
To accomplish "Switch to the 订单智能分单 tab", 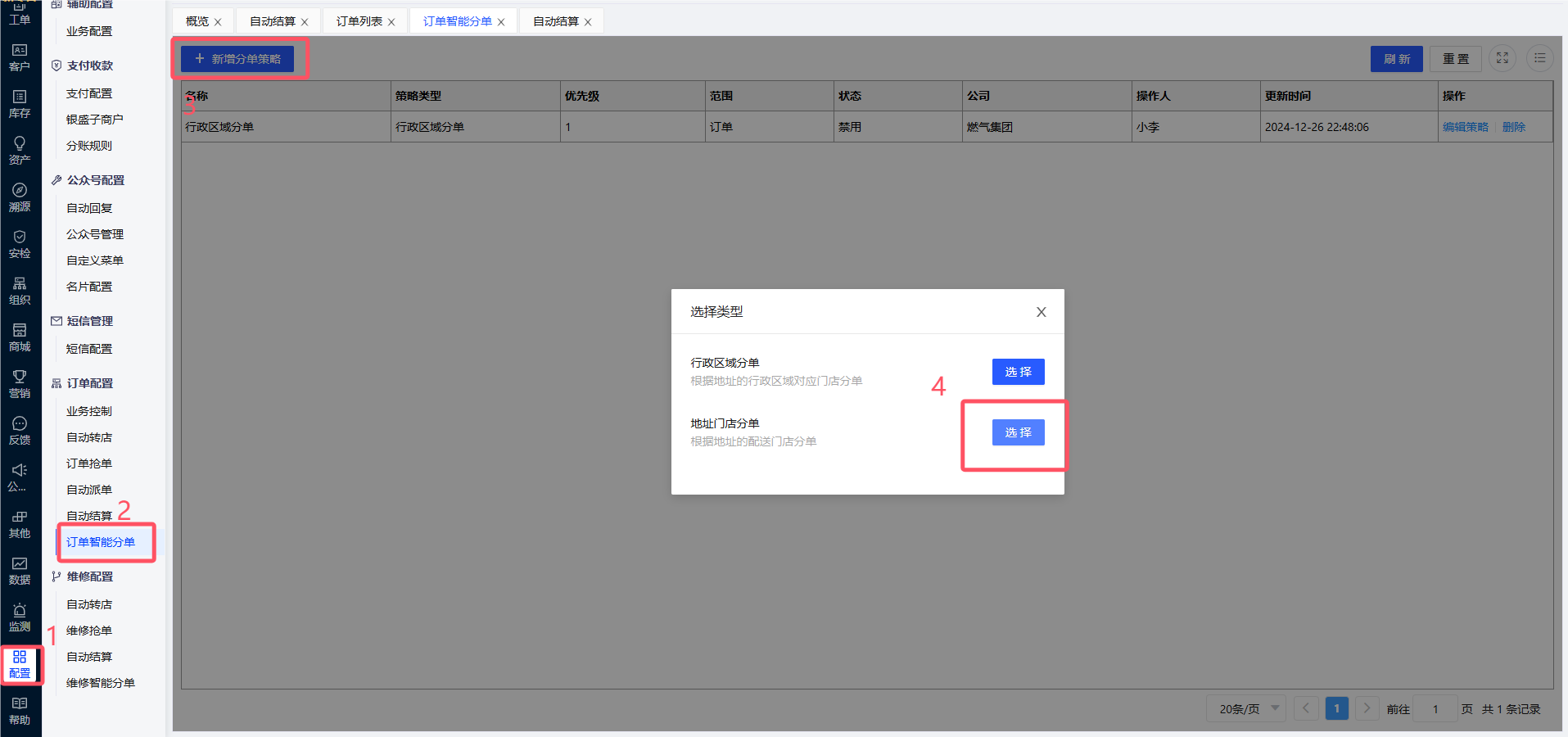I will (458, 21).
